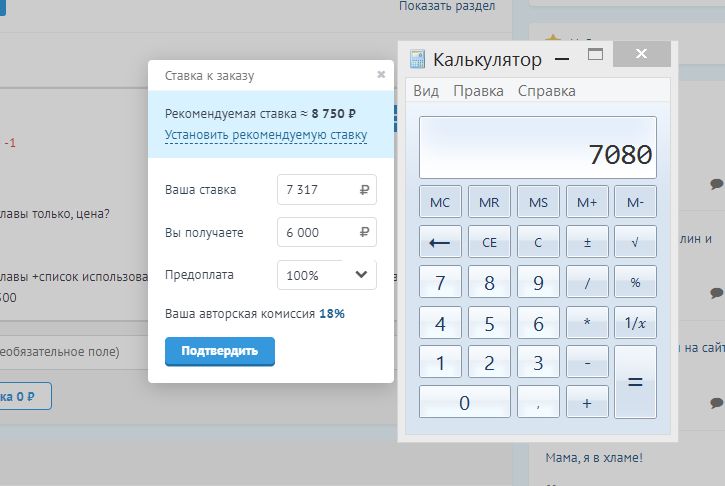The height and width of the screenshot is (486, 725).
Task: Open the Вид menu in calculator
Action: pos(426,91)
